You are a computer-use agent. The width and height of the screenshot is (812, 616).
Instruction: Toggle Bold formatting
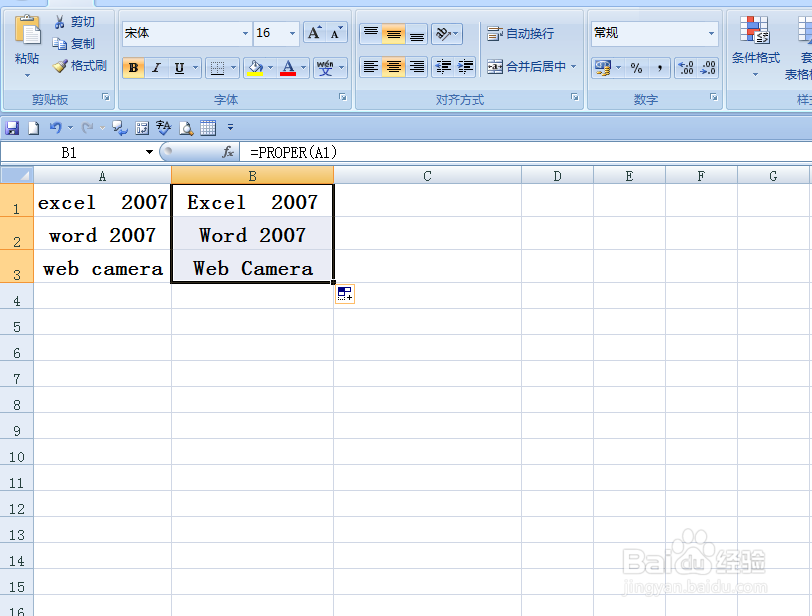tap(134, 68)
